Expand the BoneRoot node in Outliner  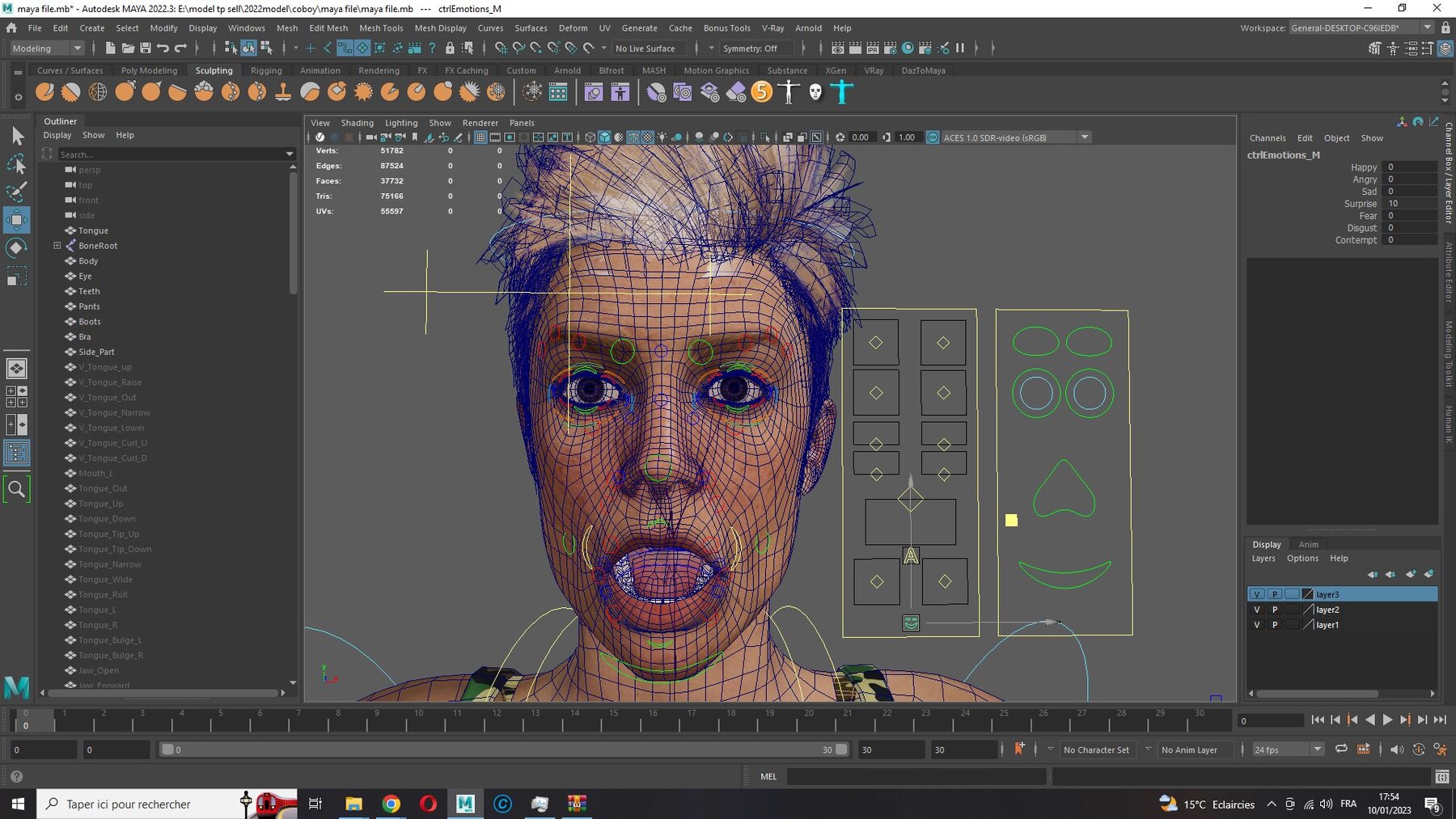[x=57, y=246]
